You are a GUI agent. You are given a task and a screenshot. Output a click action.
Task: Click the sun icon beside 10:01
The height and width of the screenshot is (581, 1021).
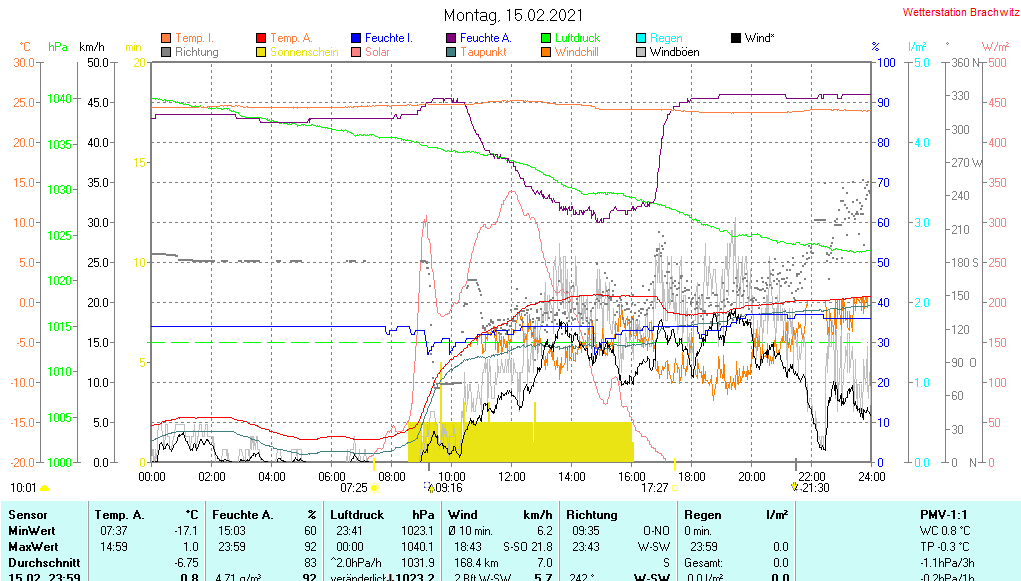tap(44, 488)
